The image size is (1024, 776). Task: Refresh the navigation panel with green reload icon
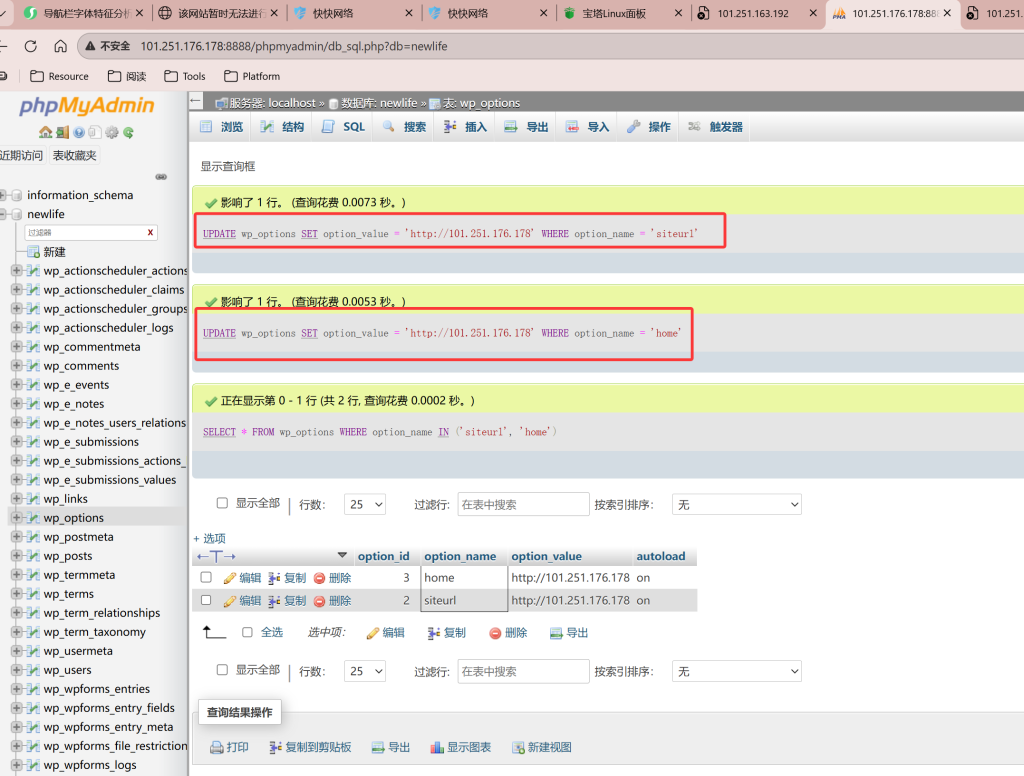(x=128, y=132)
